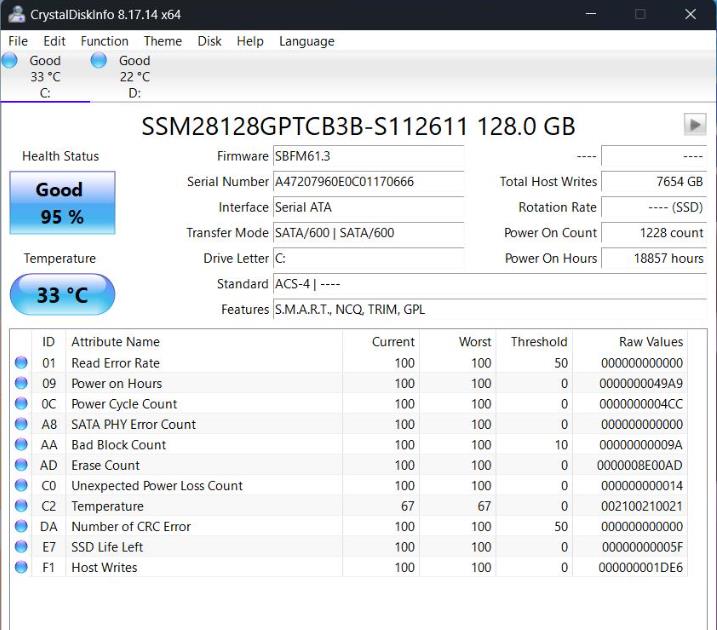This screenshot has height=630, width=717.
Task: Select the D: drive tab
Action: pos(134,76)
